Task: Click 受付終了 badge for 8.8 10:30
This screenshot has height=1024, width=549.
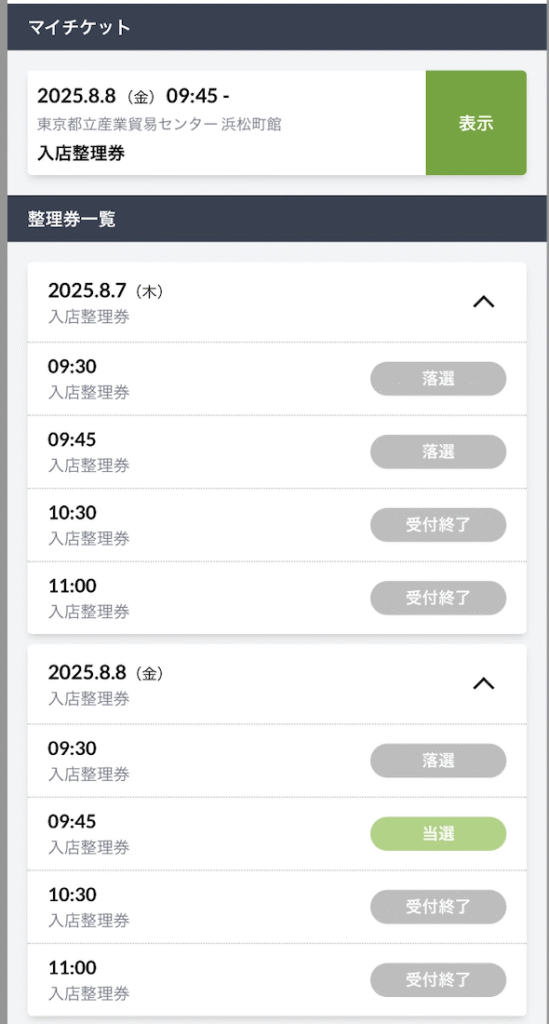Action: pos(438,907)
